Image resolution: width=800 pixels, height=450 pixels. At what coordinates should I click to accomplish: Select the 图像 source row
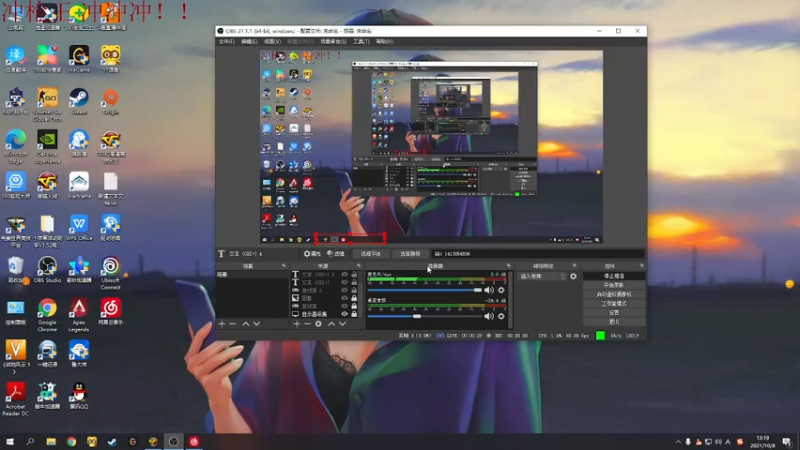[325, 298]
